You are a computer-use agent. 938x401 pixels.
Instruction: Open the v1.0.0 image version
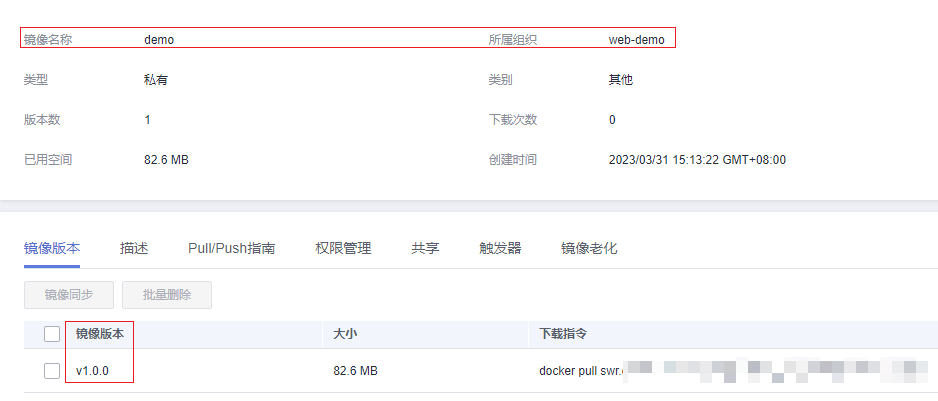[x=92, y=371]
